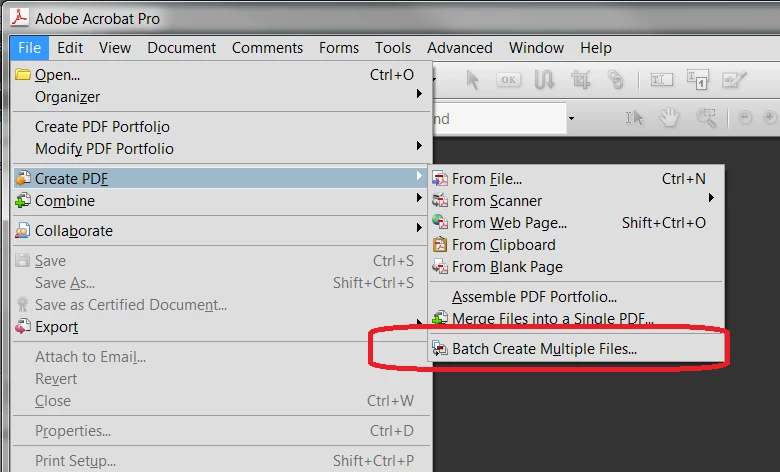Select the Object arrow tool in toolbar
780x472 pixels.
pyautogui.click(x=472, y=80)
